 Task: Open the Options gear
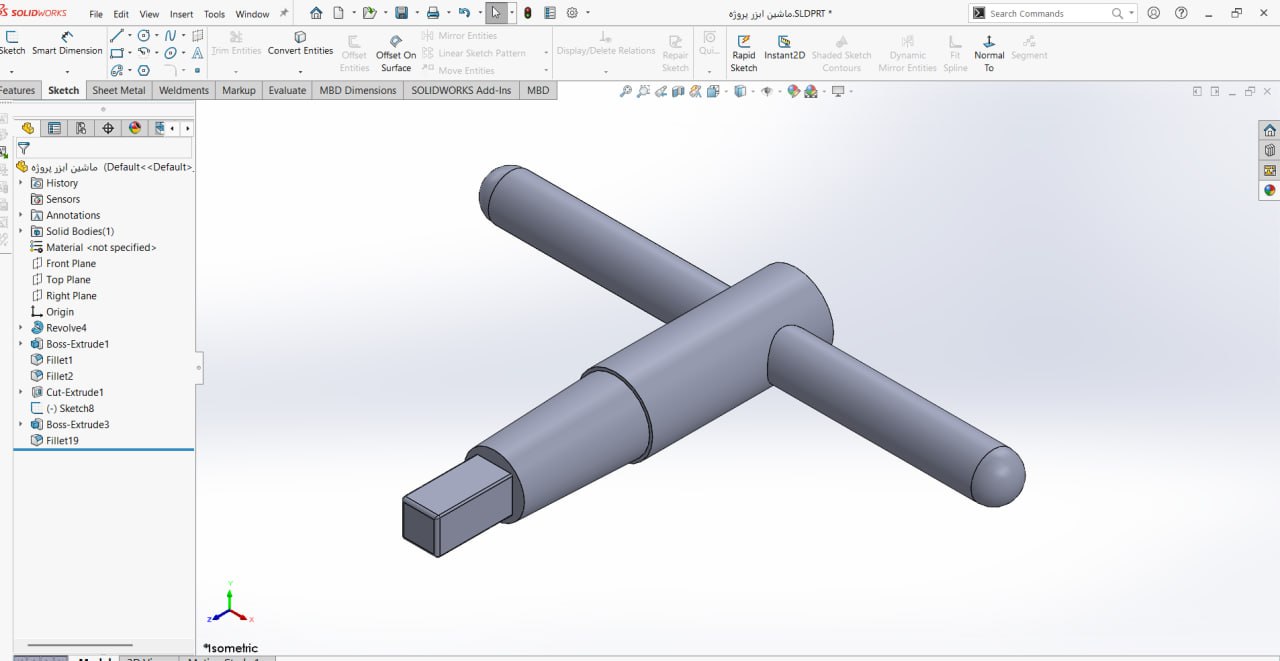(x=572, y=13)
